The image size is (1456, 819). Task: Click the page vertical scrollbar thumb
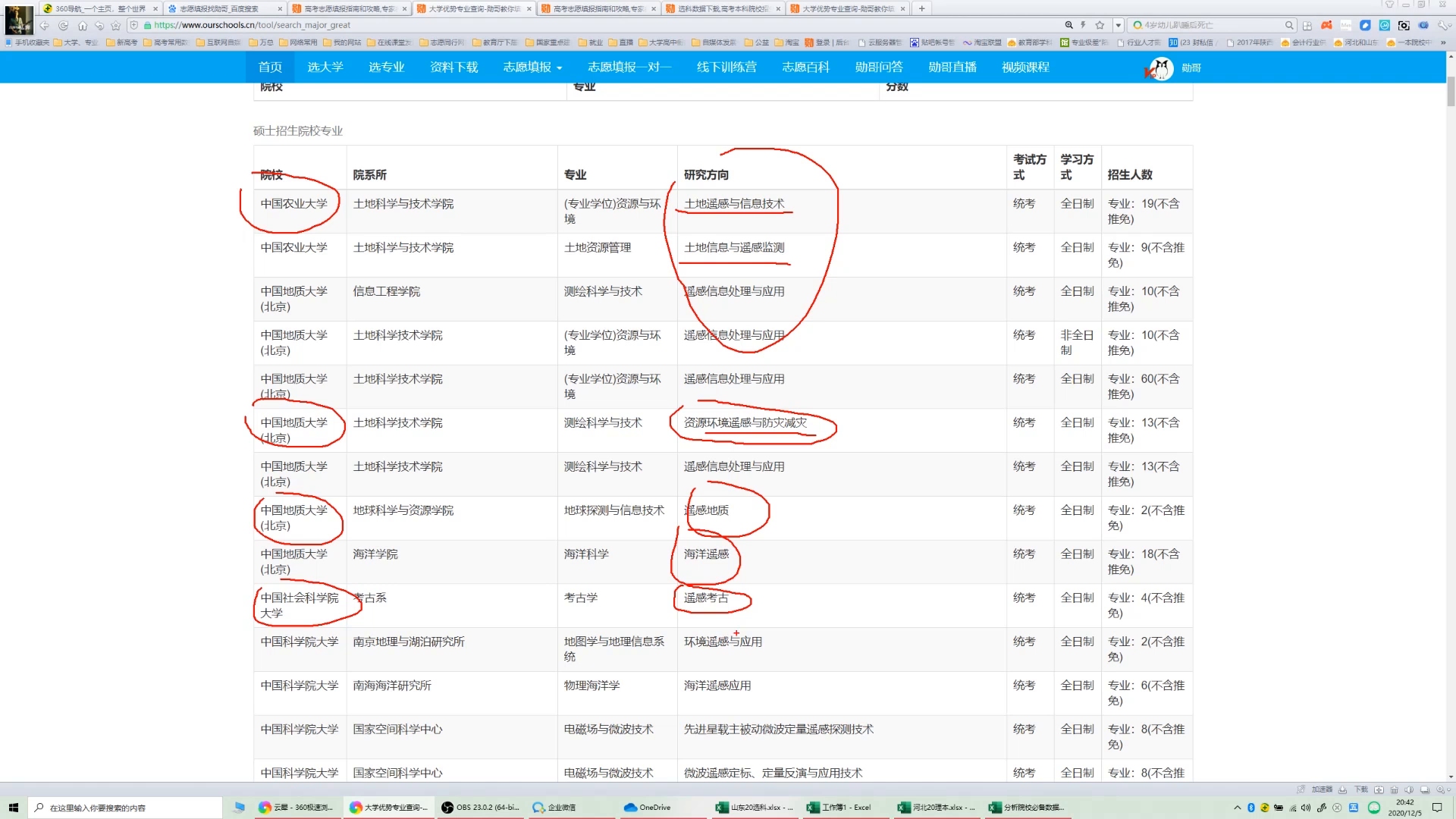pos(1451,91)
